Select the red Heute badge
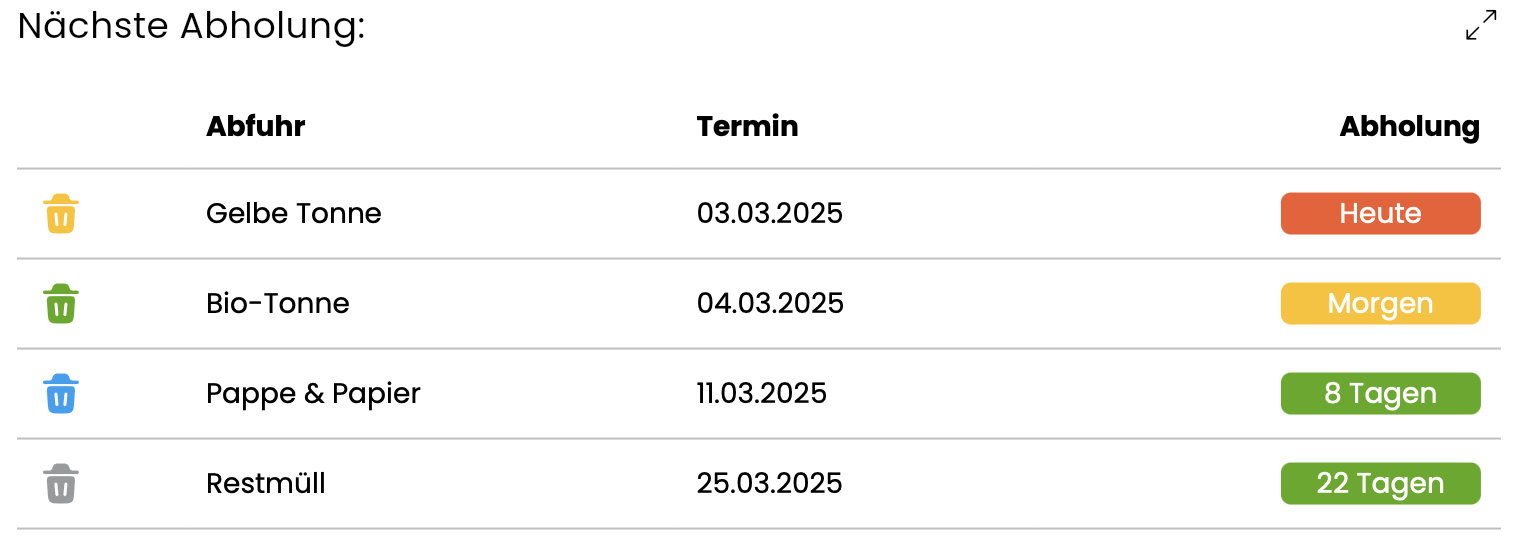The image size is (1518, 544). coord(1380,214)
